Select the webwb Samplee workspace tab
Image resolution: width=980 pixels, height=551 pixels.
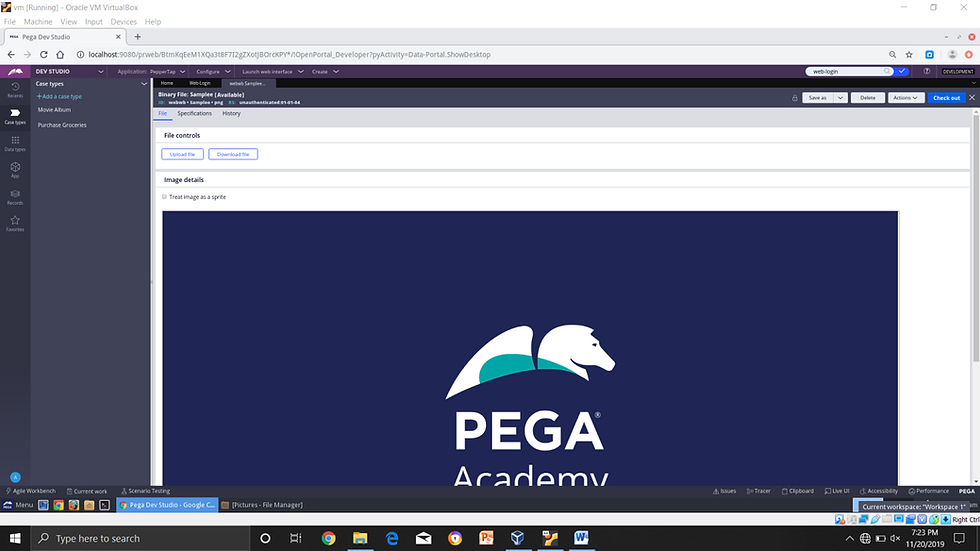point(248,83)
